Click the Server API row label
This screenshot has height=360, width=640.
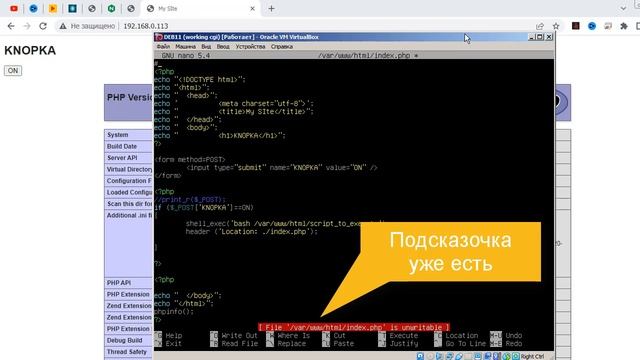coord(122,158)
